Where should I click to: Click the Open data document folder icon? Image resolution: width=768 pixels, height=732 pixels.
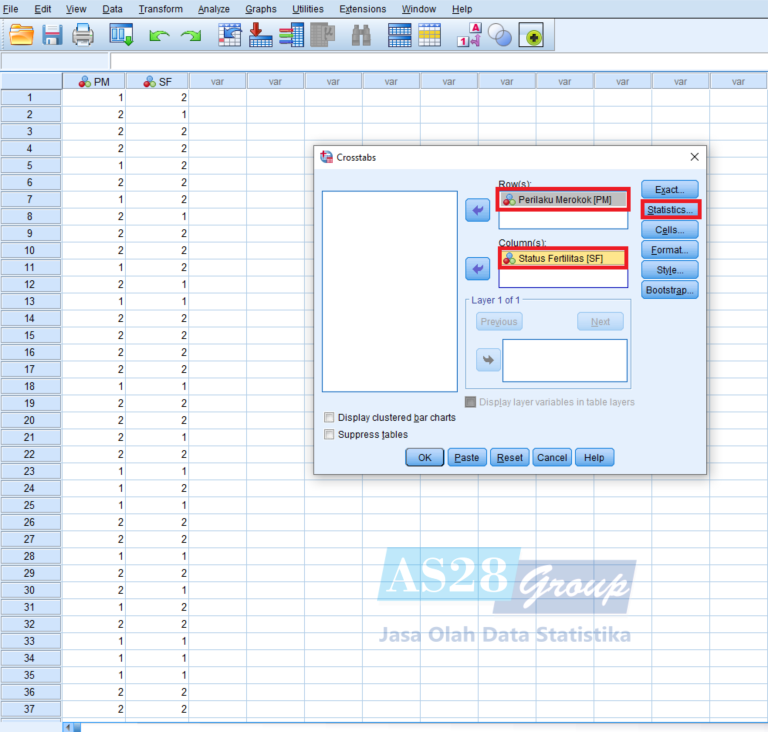pos(21,36)
